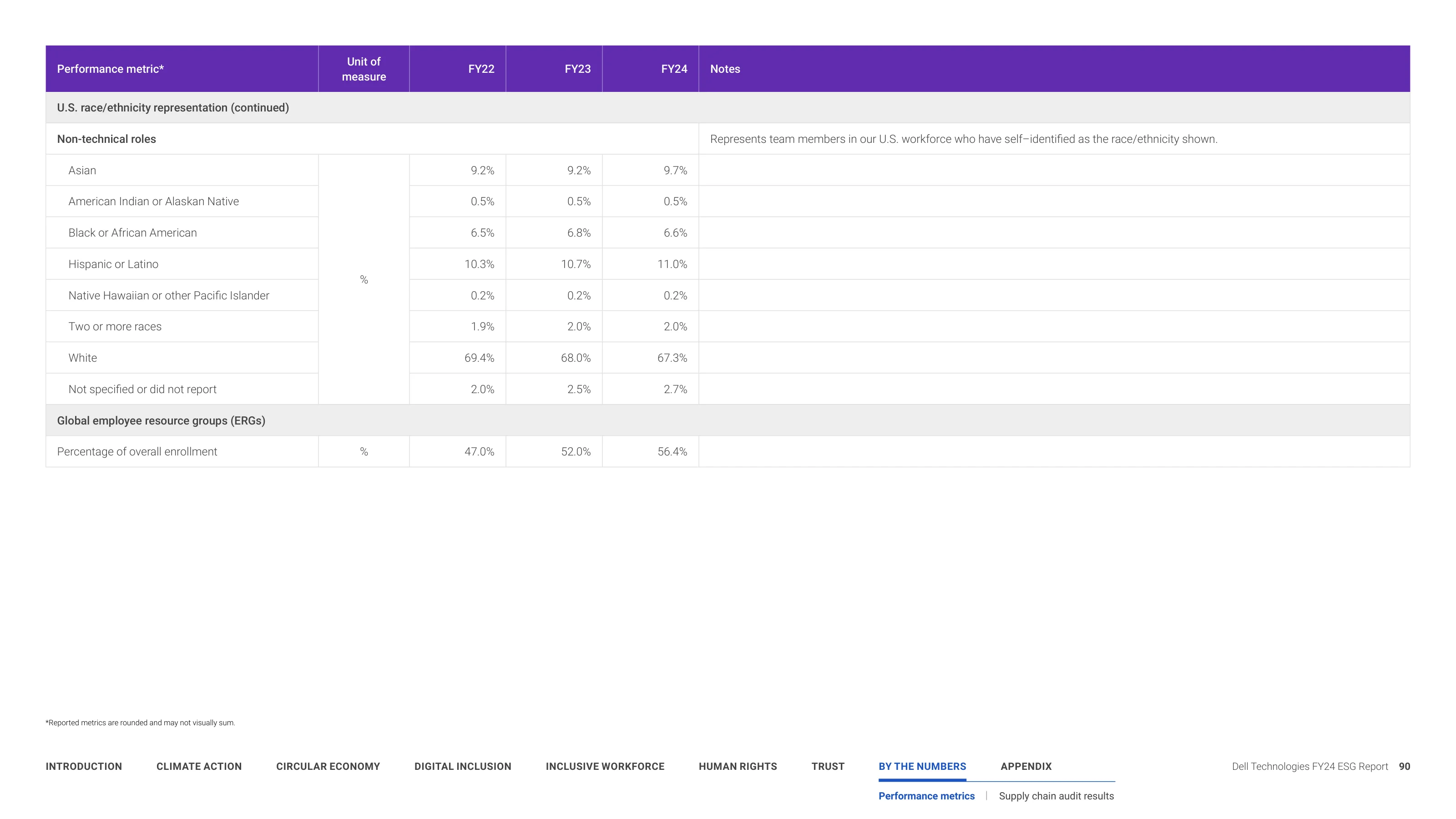Go to Human Rights section
Image resolution: width=1456 pixels, height=819 pixels.
pyautogui.click(x=738, y=766)
